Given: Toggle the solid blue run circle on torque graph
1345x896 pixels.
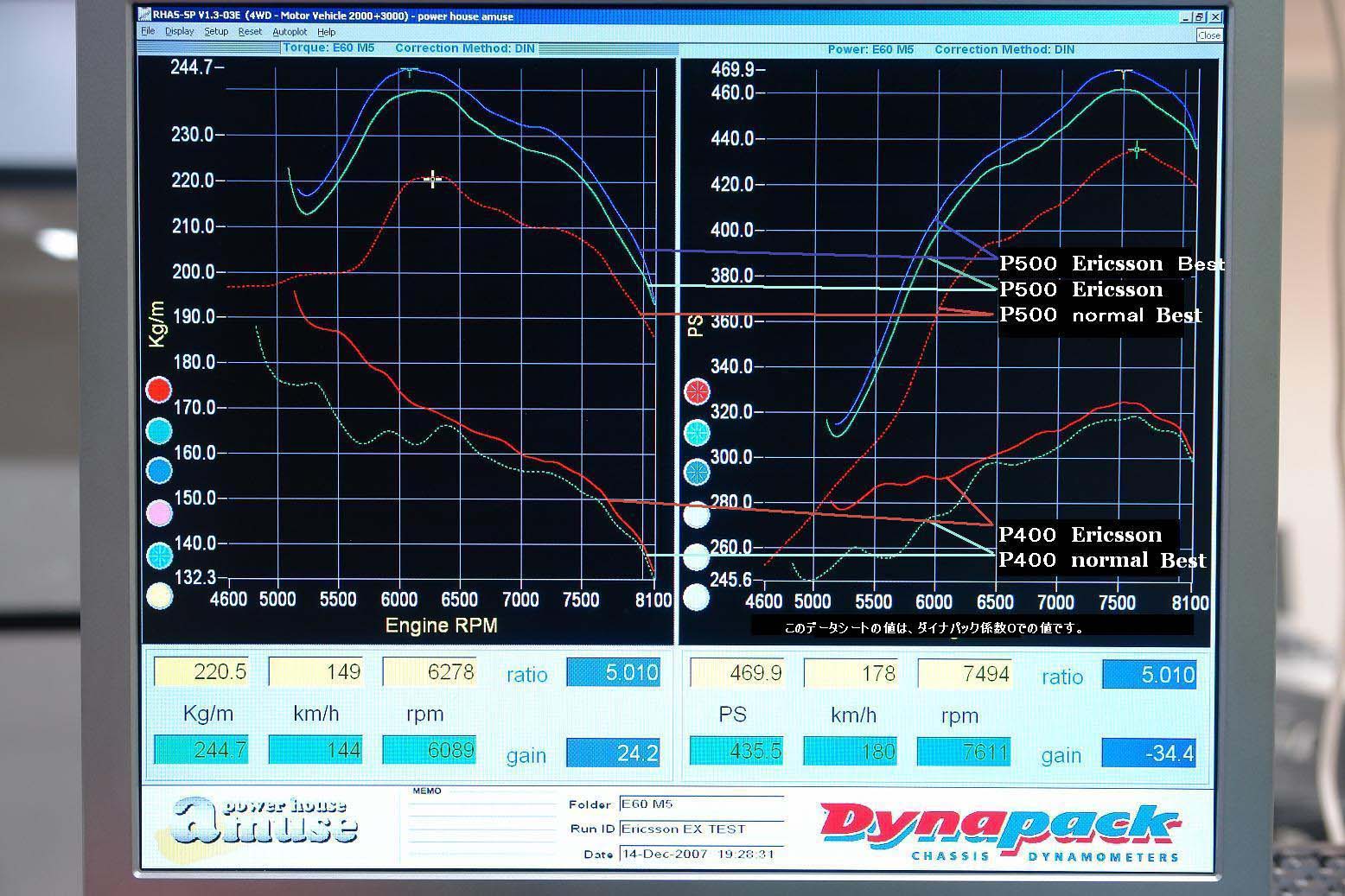Looking at the screenshot, I should pyautogui.click(x=159, y=470).
